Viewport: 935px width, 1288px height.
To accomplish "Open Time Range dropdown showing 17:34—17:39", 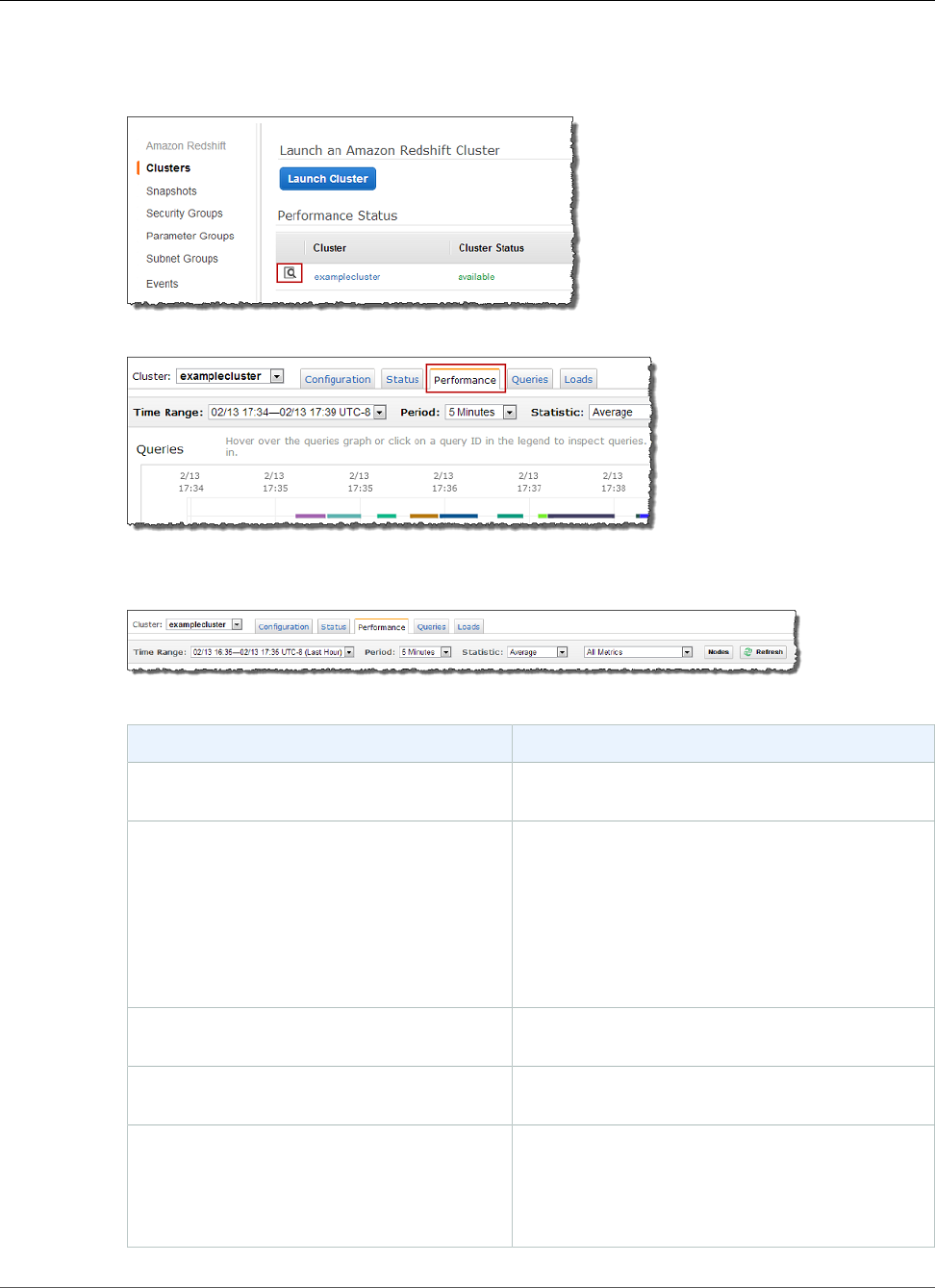I will coord(297,412).
